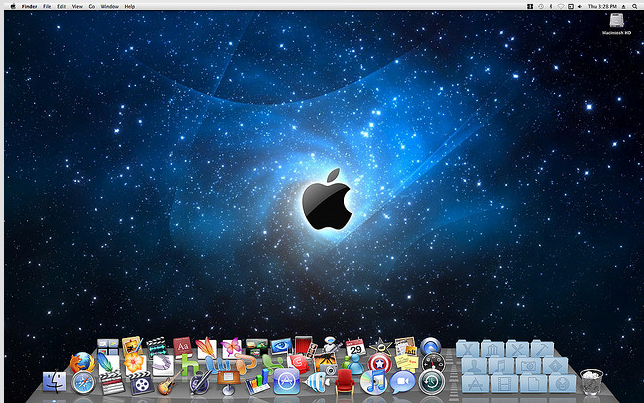Launch Photo Booth red curtain icon
644x403 pixels.
[304, 347]
